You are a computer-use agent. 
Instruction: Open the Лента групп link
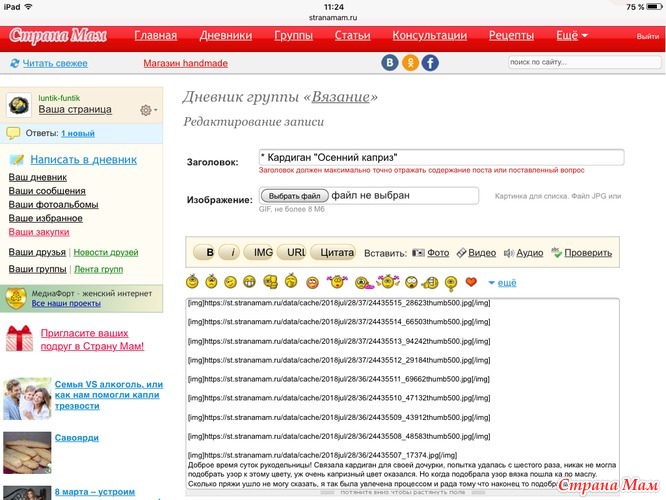pyautogui.click(x=99, y=269)
